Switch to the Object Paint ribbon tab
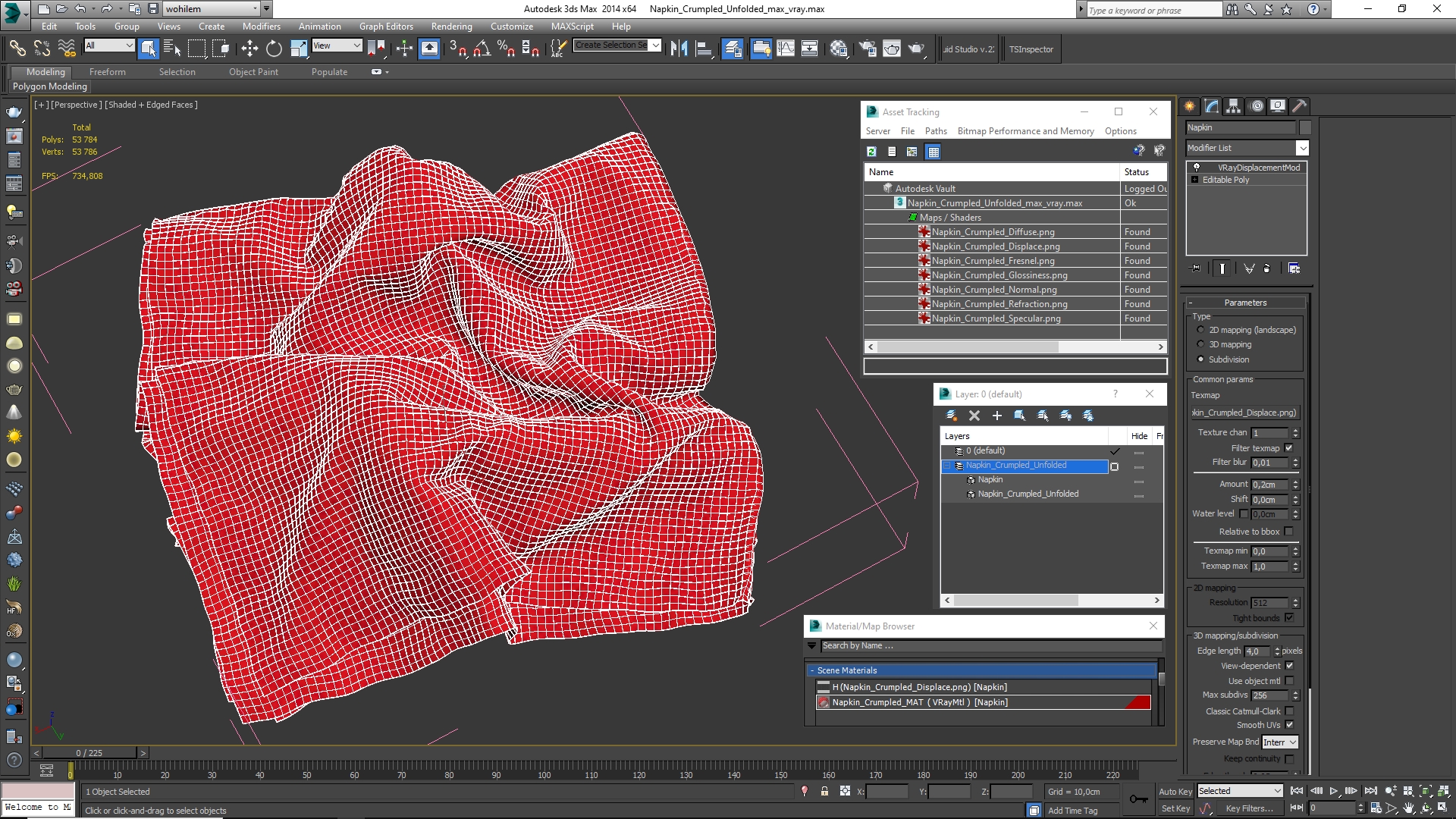Image resolution: width=1456 pixels, height=819 pixels. click(253, 72)
